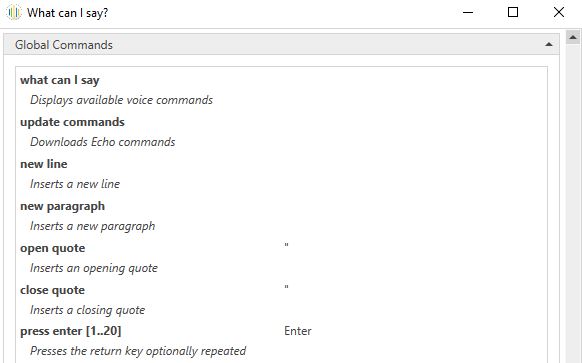Select the "what can I say" command

pos(60,80)
